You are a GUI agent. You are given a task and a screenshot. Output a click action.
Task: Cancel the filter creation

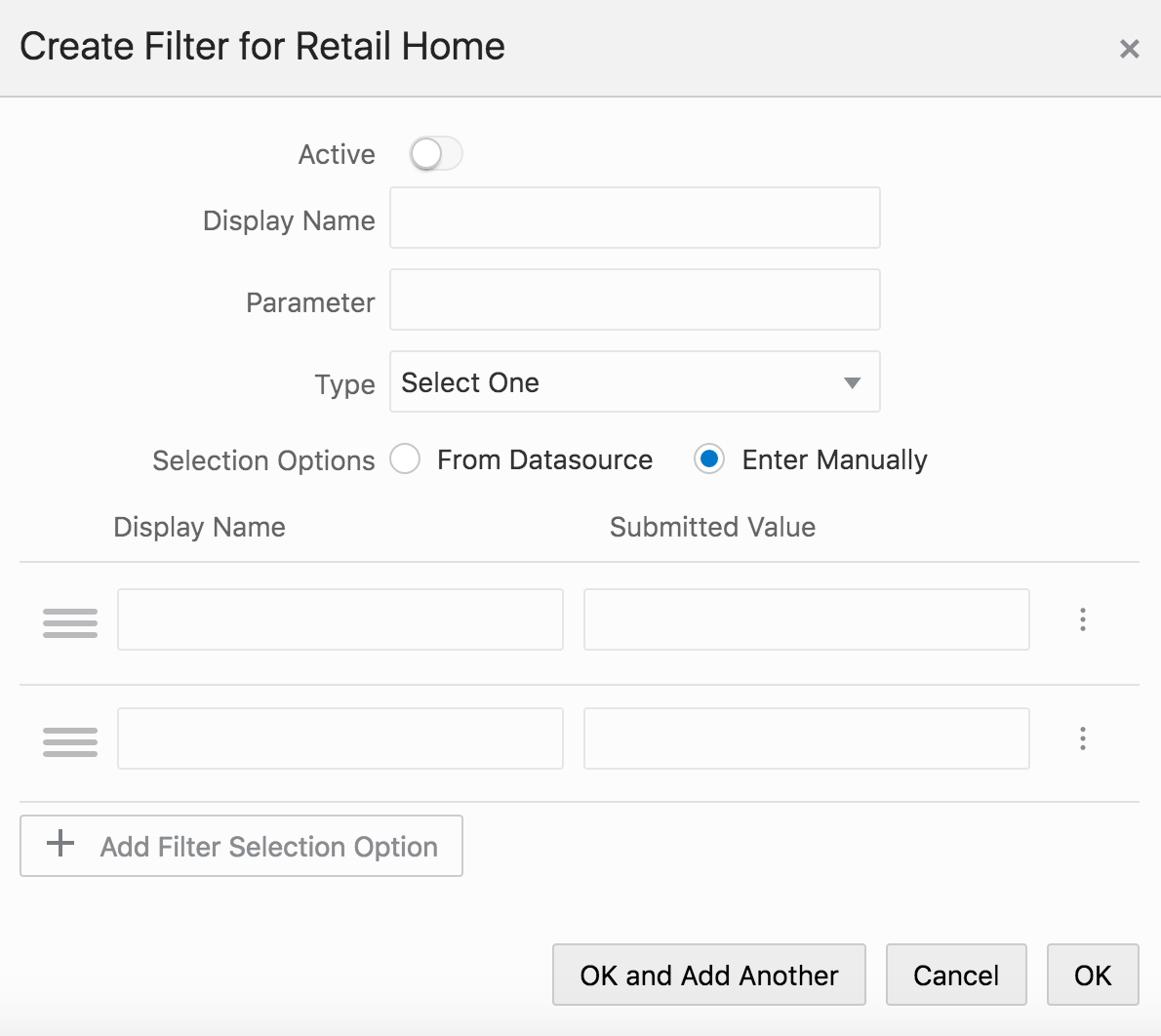click(955, 975)
